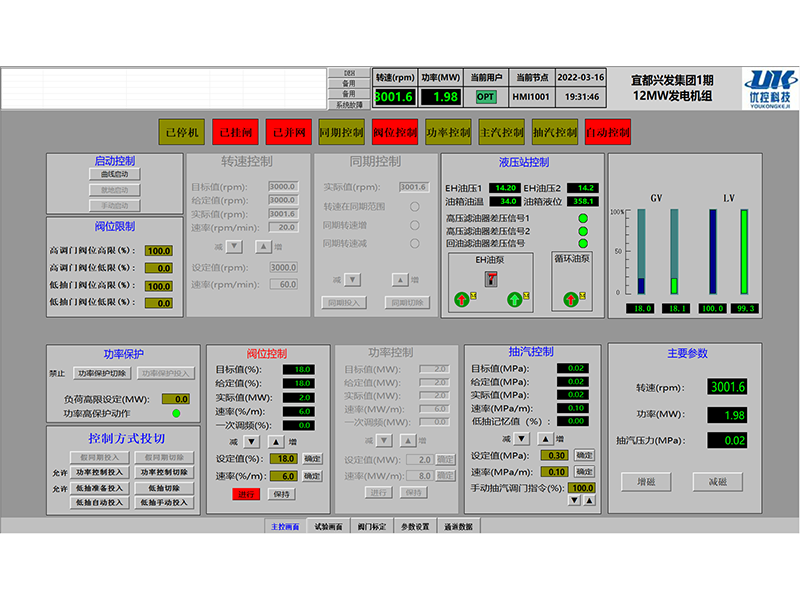Click the 低抽自动投入 button

click(99, 503)
